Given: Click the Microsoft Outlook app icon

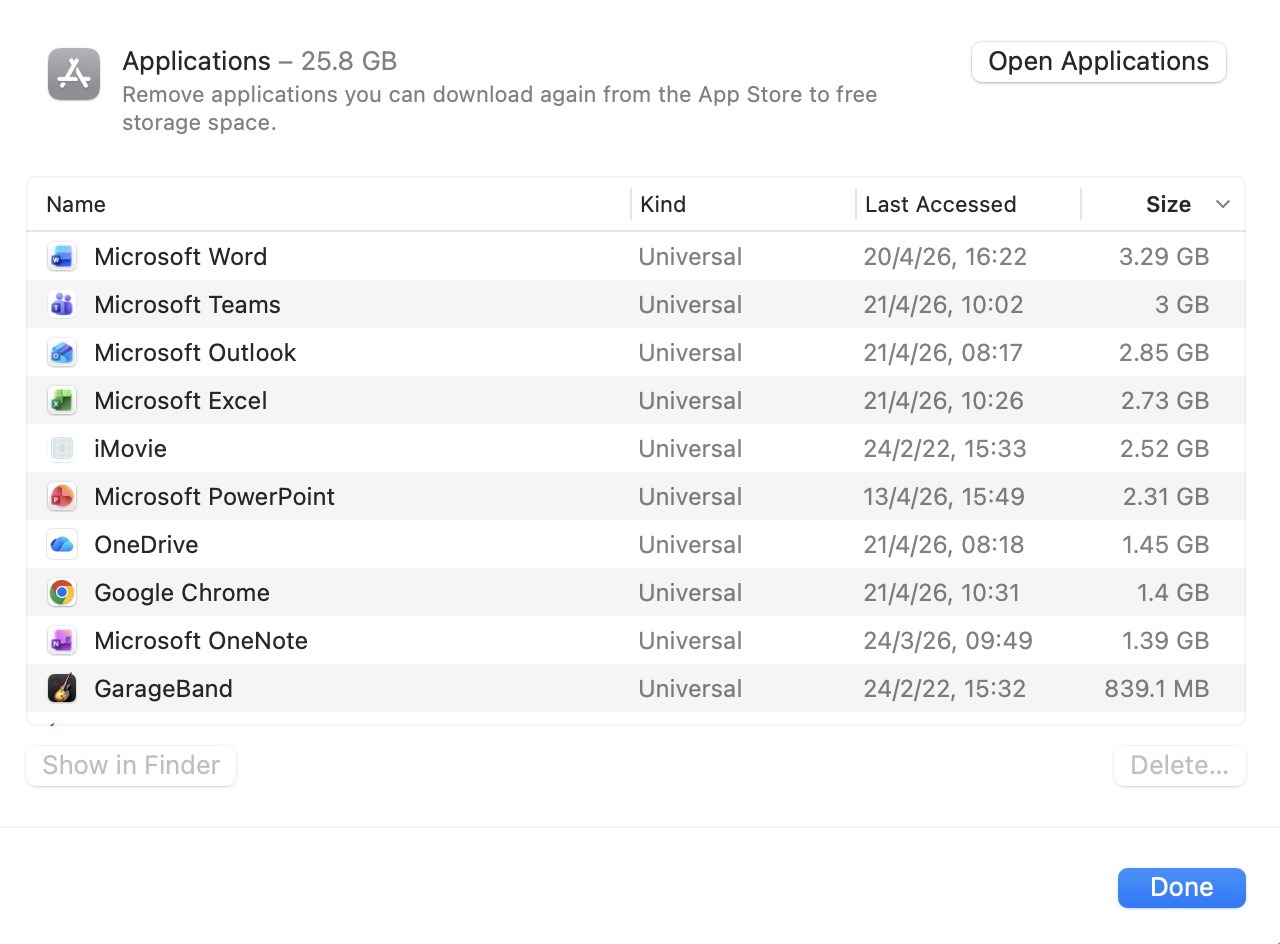Looking at the screenshot, I should 62,353.
